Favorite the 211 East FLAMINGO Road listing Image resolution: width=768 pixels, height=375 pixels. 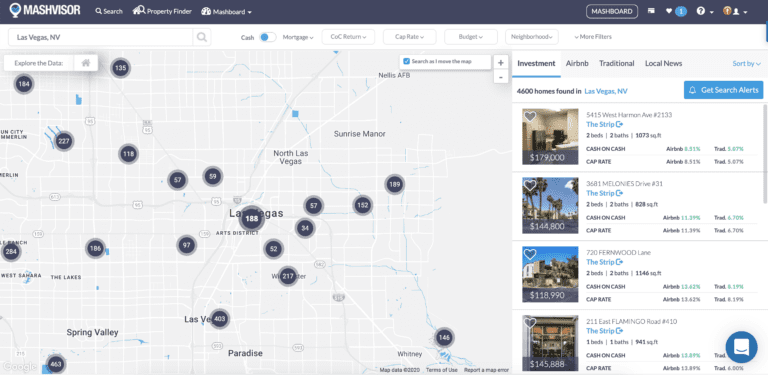pyautogui.click(x=530, y=323)
